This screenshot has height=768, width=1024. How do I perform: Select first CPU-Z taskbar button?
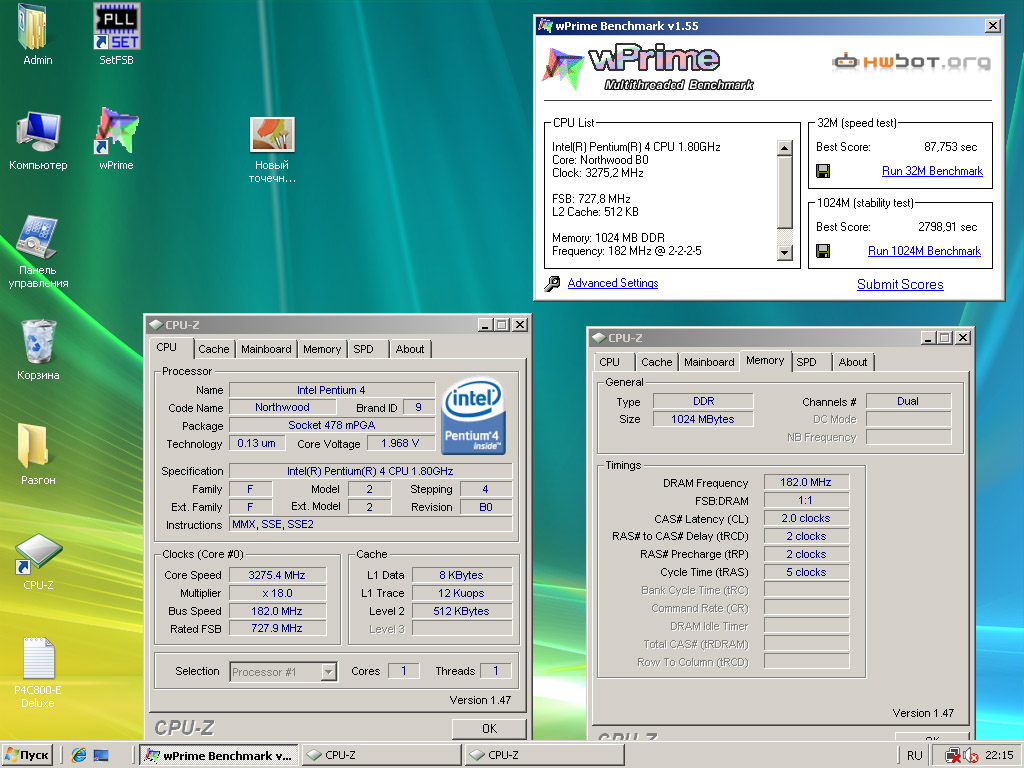383,756
